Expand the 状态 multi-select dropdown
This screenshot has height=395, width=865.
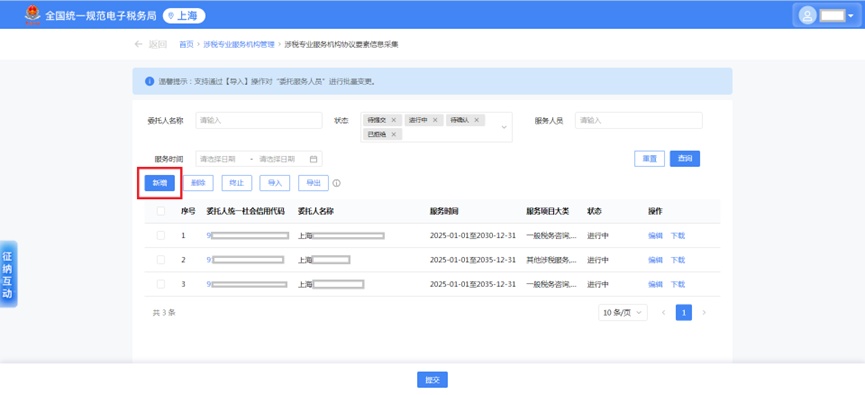tap(504, 127)
